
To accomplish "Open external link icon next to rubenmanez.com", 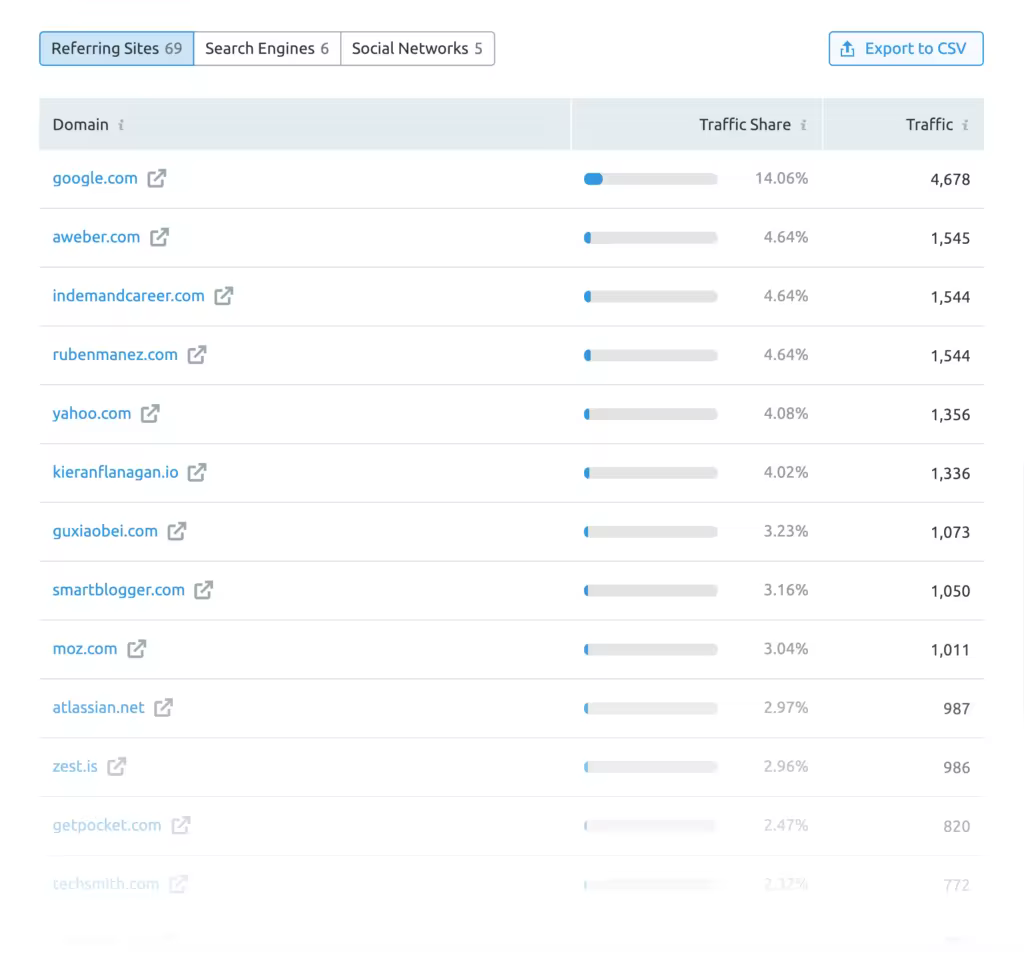I will point(197,355).
